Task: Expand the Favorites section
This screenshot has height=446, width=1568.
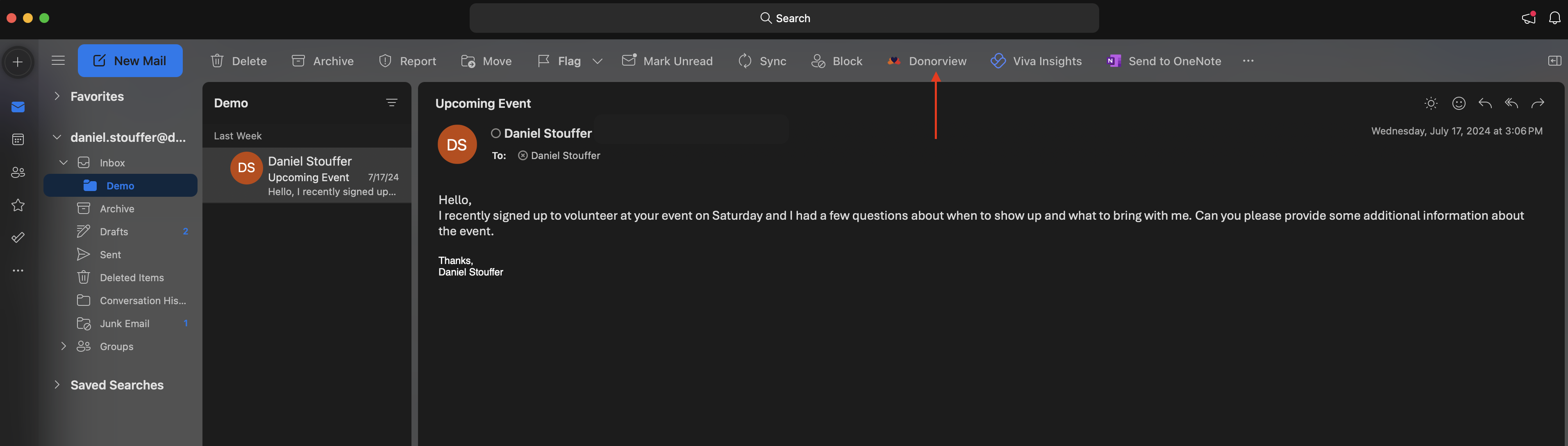Action: coord(57,96)
